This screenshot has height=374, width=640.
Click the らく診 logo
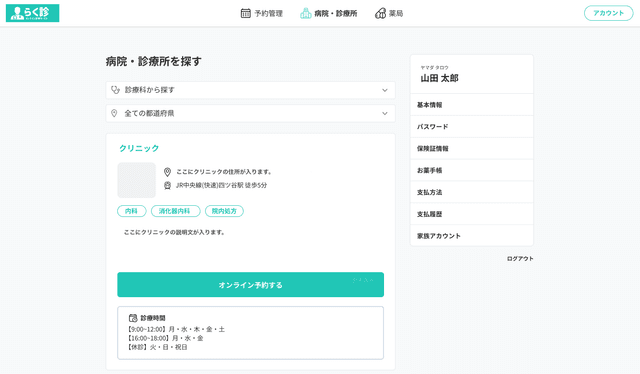(x=32, y=13)
